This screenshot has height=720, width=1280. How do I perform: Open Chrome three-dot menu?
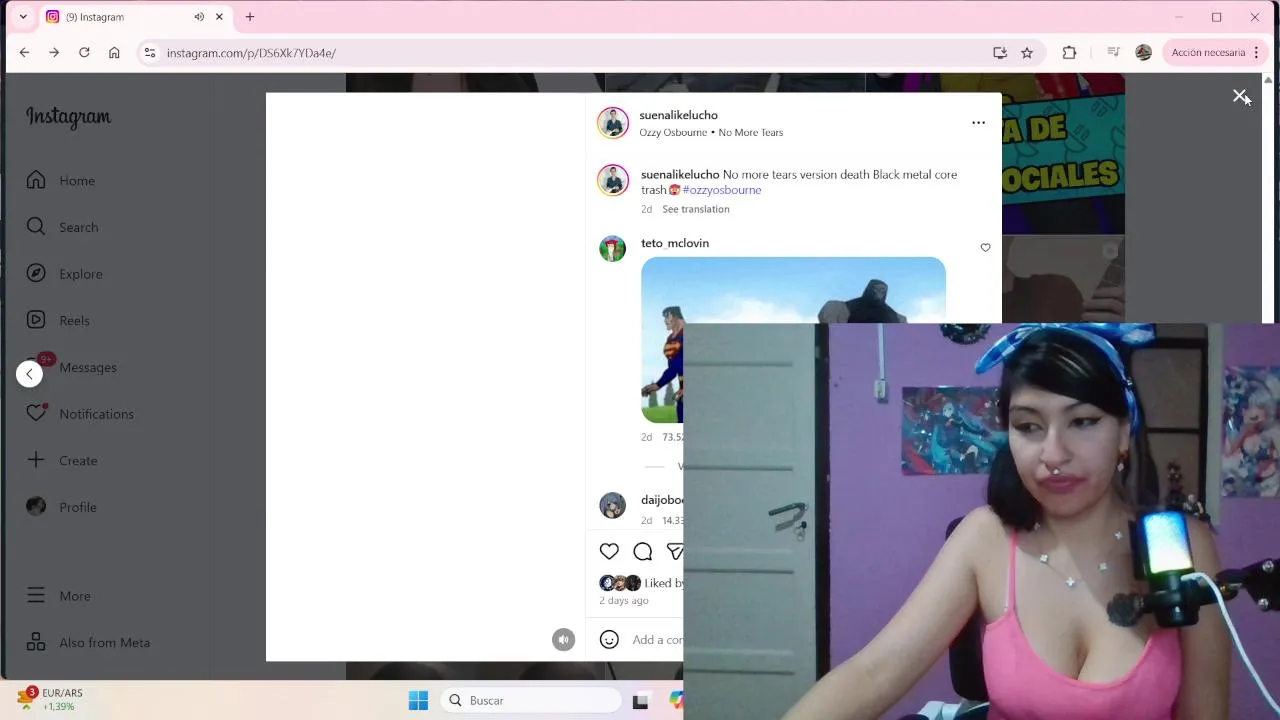(x=1256, y=53)
